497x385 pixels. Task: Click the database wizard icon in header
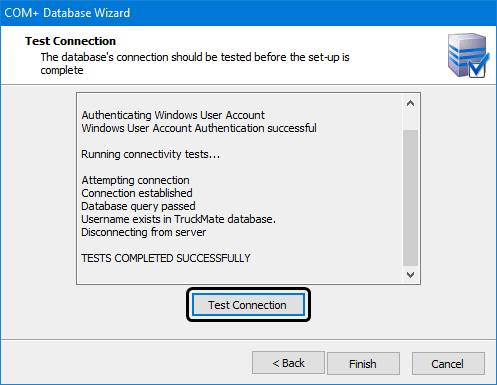(468, 55)
